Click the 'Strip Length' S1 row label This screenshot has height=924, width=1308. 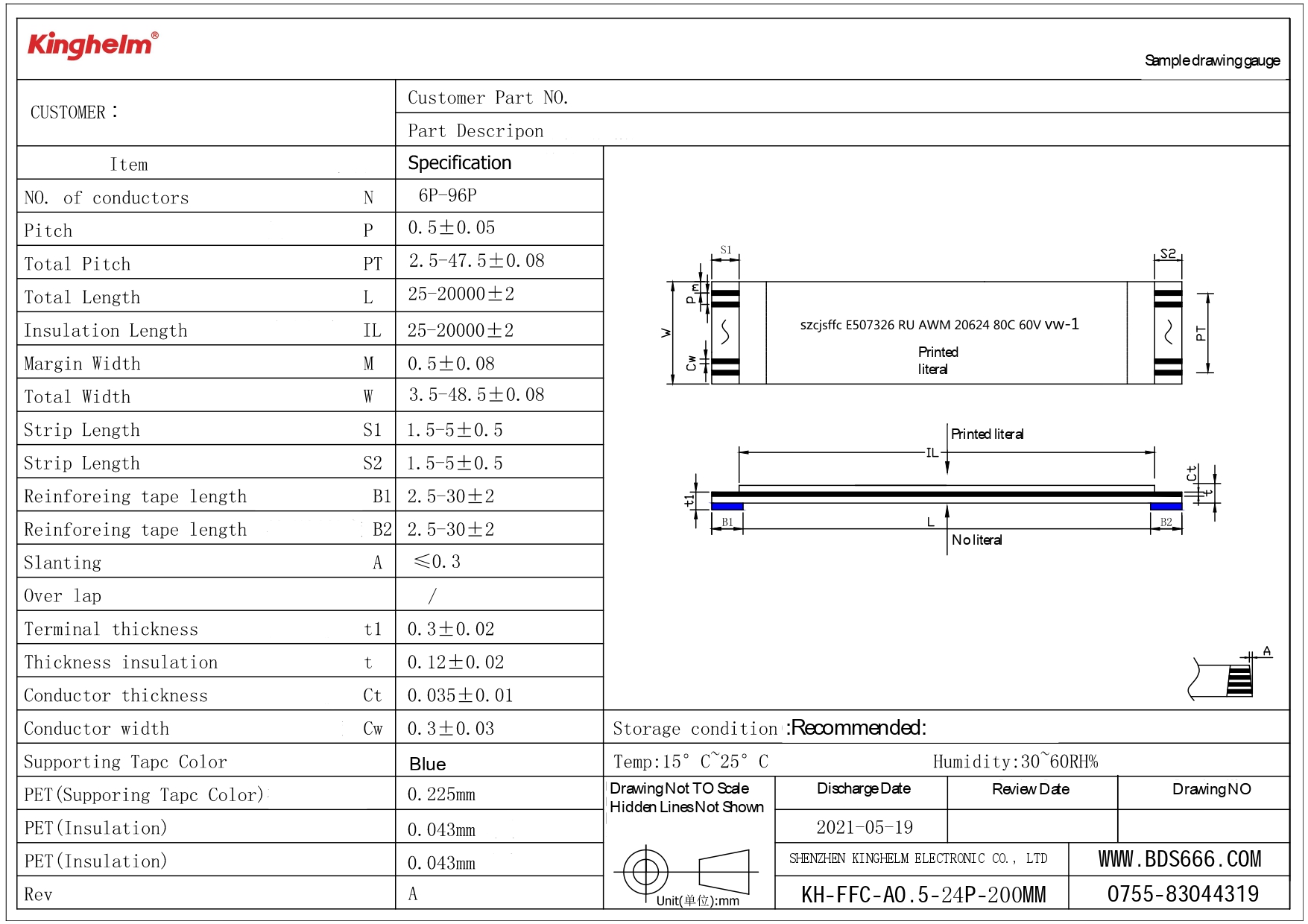click(82, 430)
